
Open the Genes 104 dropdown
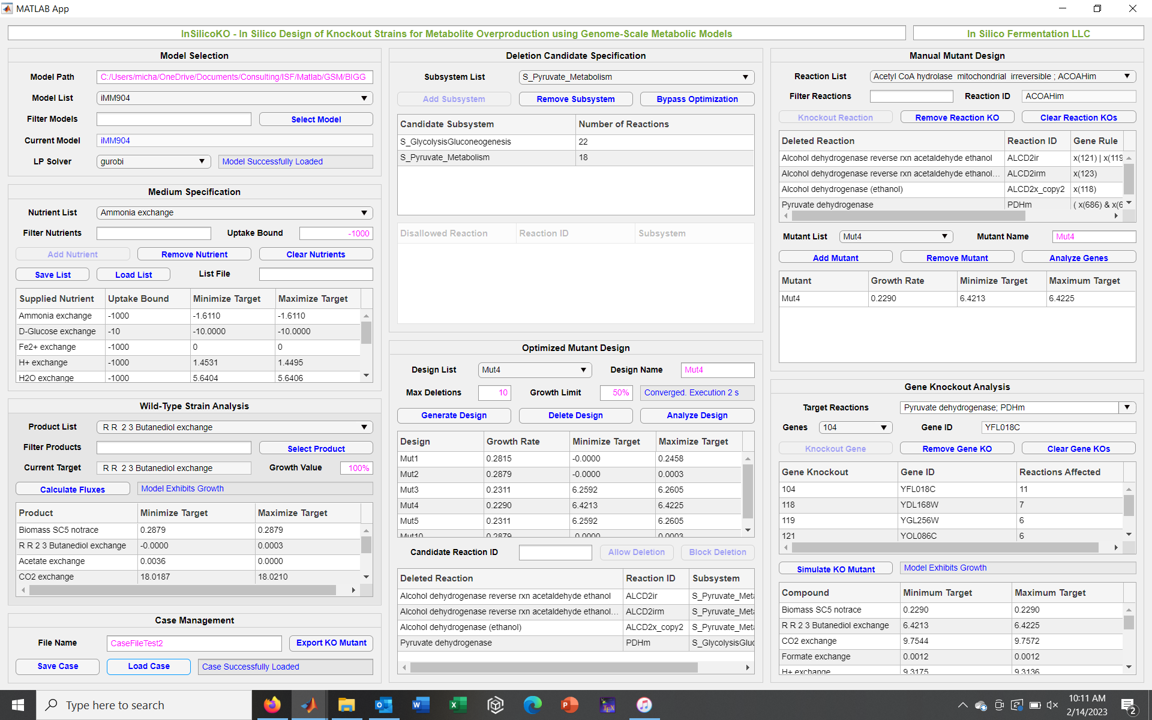856,427
